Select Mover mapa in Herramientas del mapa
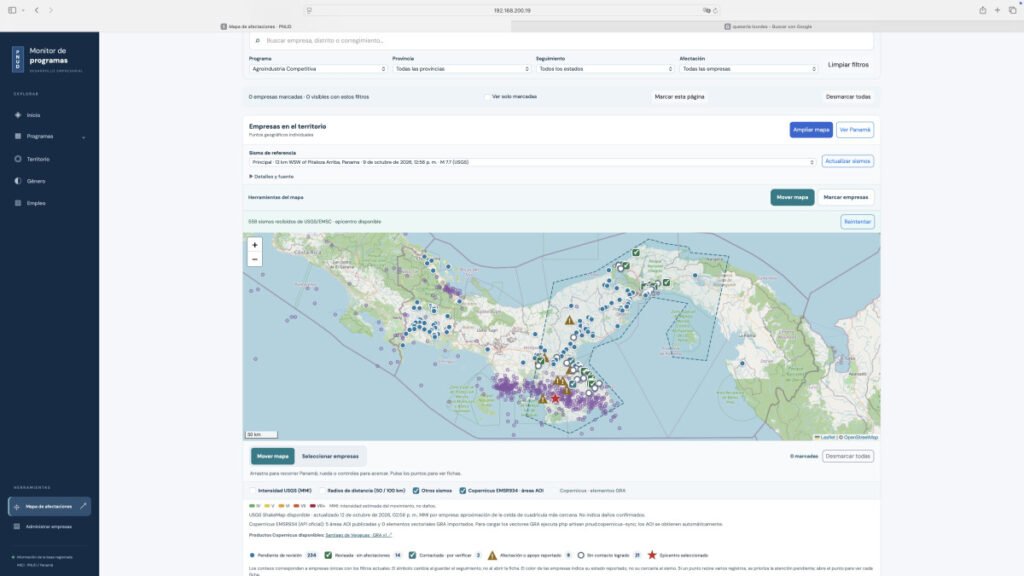1024x576 pixels. pyautogui.click(x=792, y=197)
